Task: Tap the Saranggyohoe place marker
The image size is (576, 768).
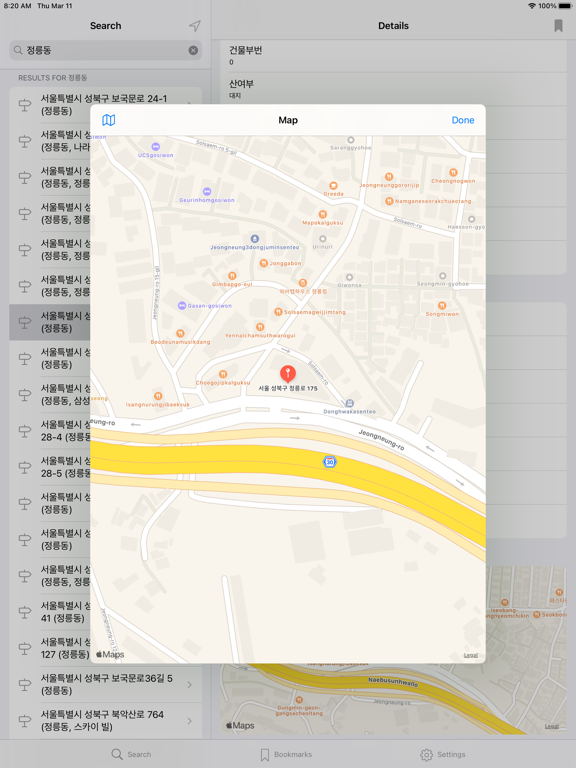Action: click(x=351, y=140)
